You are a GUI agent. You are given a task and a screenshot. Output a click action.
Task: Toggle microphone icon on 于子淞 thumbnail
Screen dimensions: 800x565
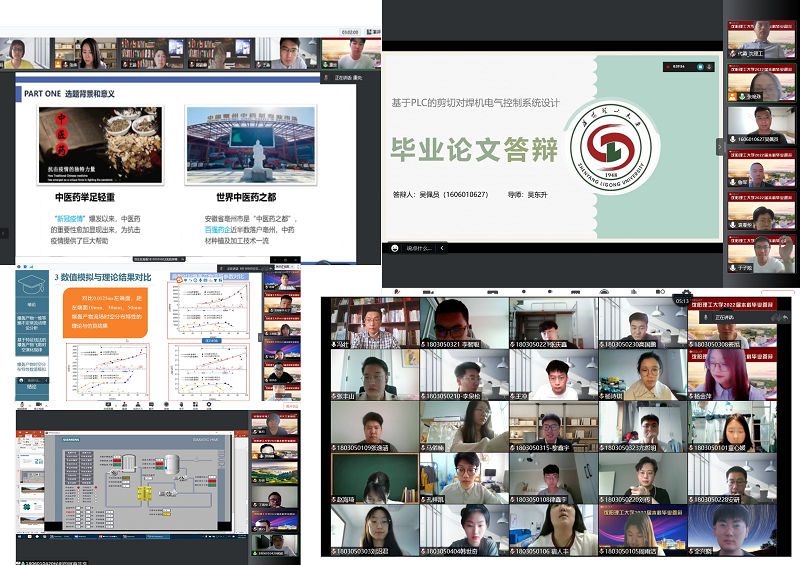click(x=733, y=267)
